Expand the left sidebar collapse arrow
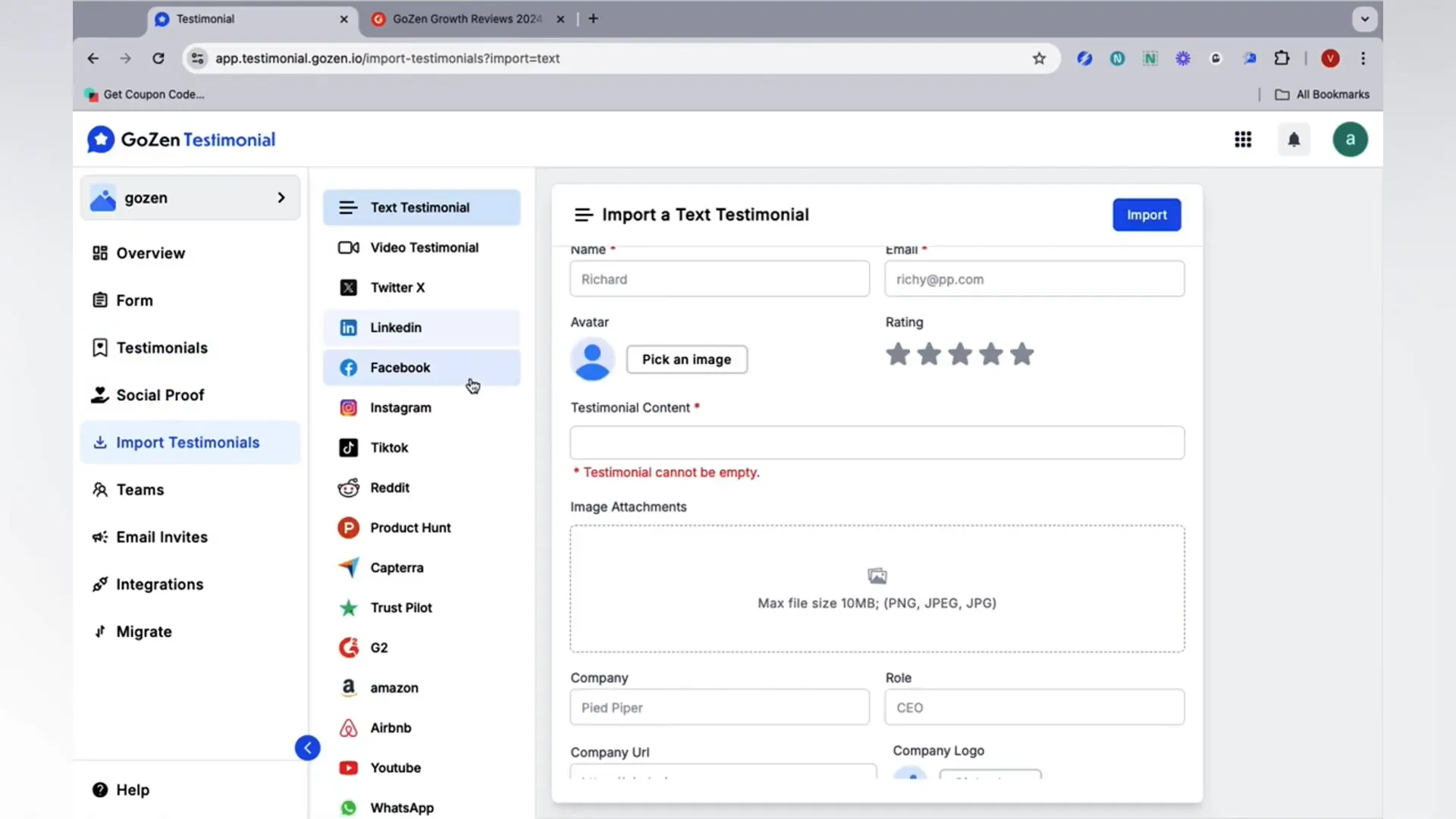 tap(307, 748)
